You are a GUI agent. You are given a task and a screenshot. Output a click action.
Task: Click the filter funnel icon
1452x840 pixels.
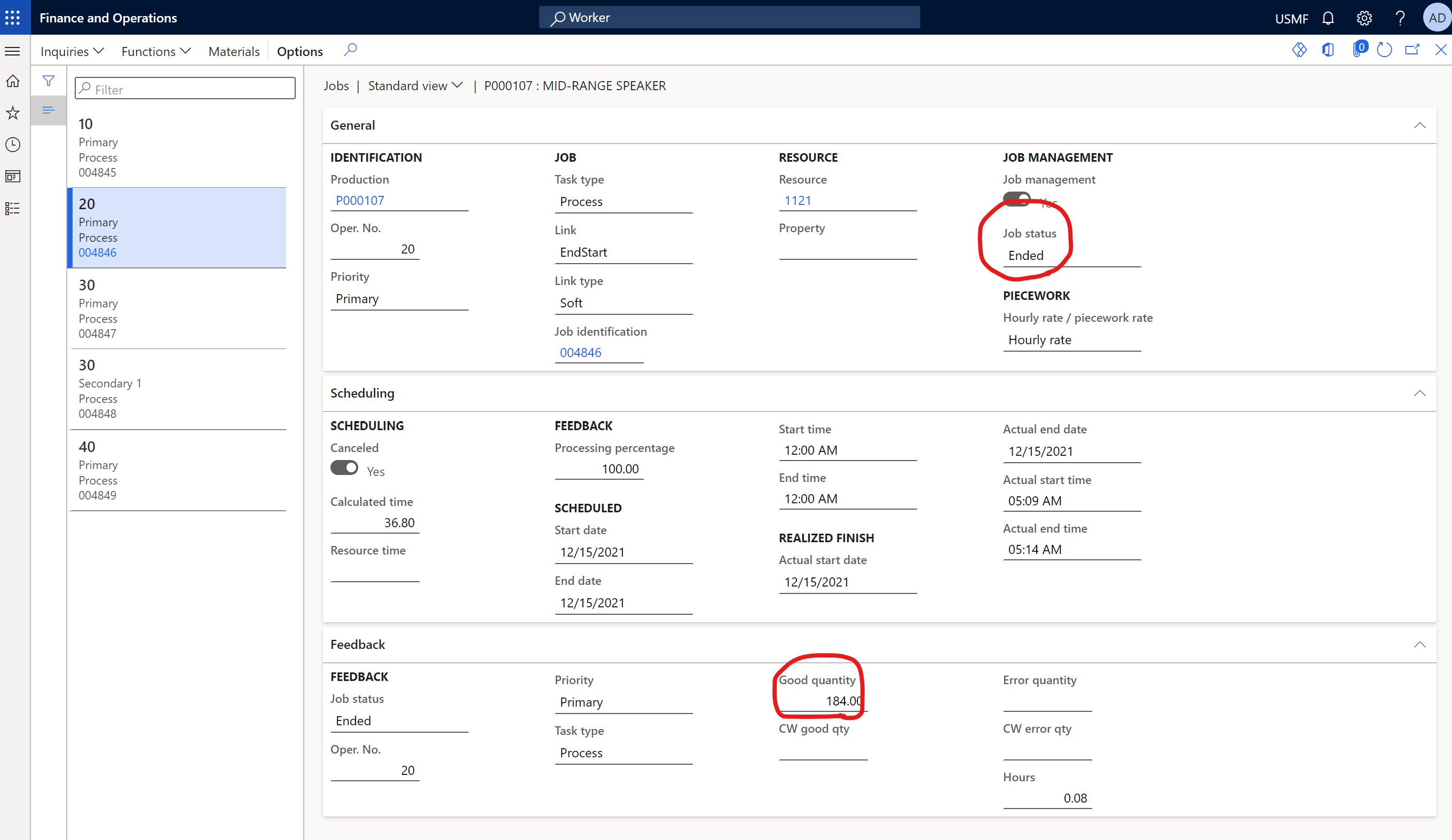(x=49, y=81)
